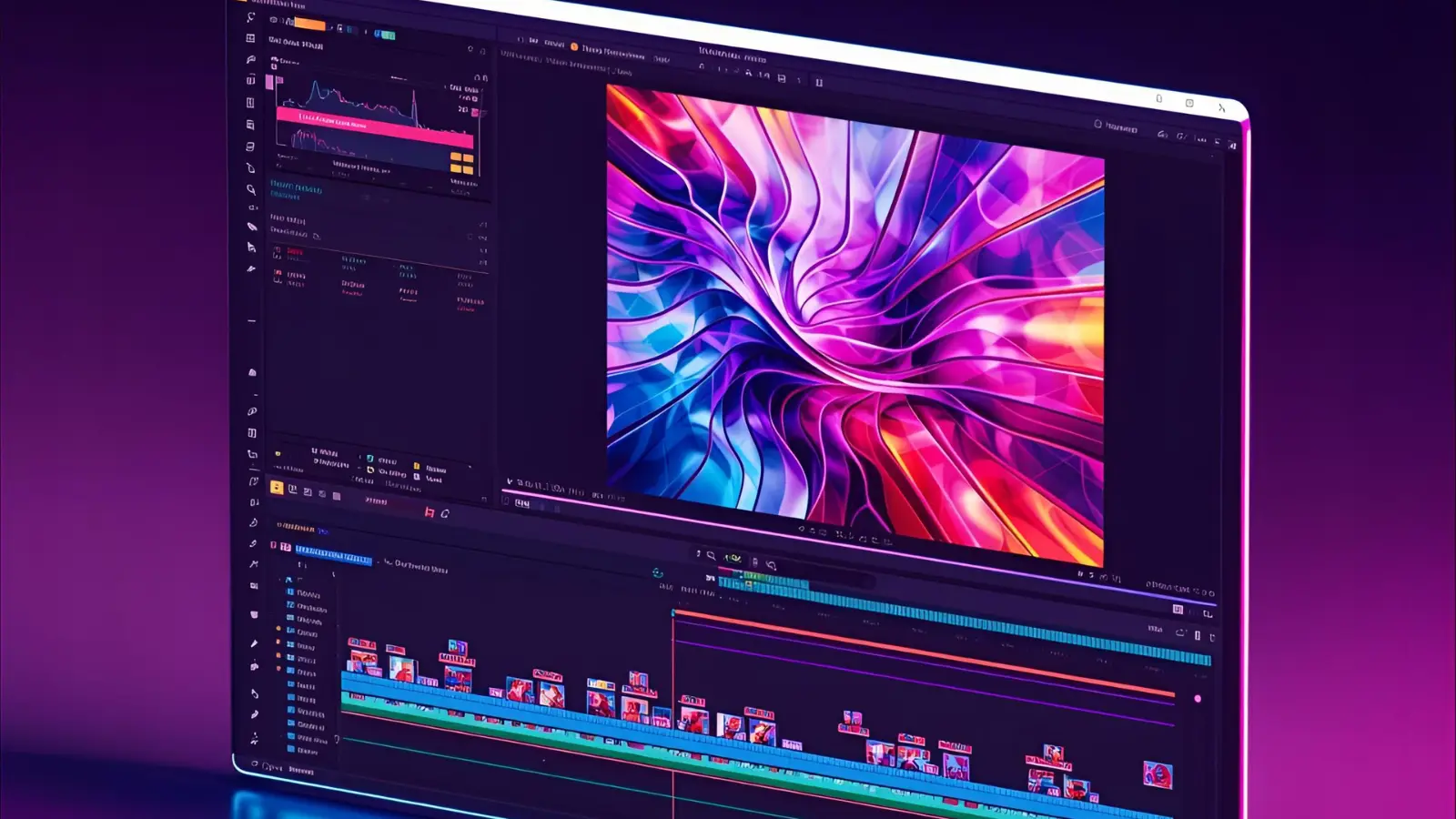
Task: Select the orange highlighted tab at top left
Action: coord(309,24)
